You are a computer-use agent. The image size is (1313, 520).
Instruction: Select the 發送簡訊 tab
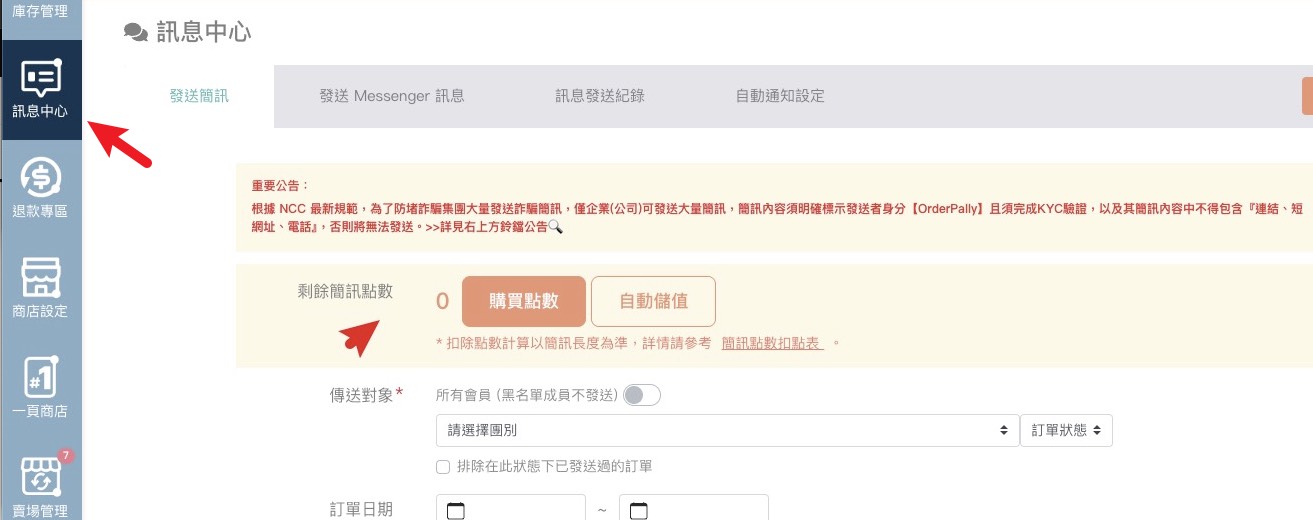pyautogui.click(x=199, y=96)
